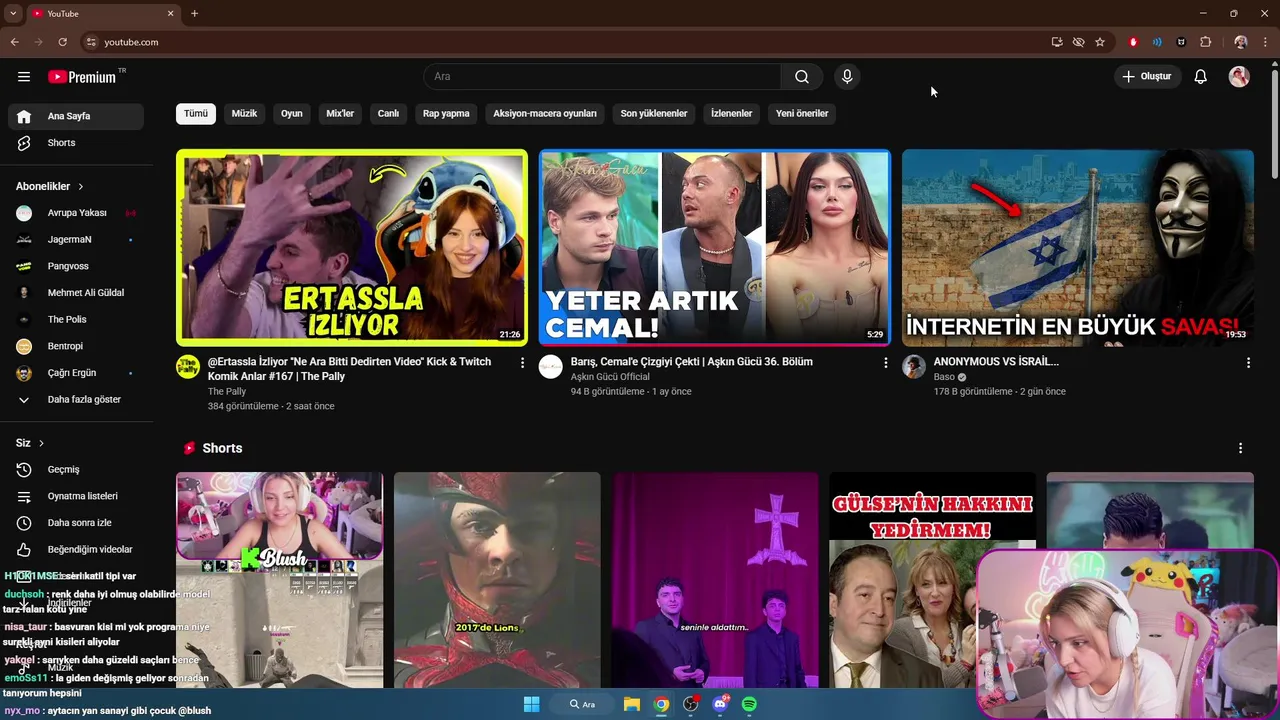
Task: Click The Pally channel avatar
Action: click(188, 366)
